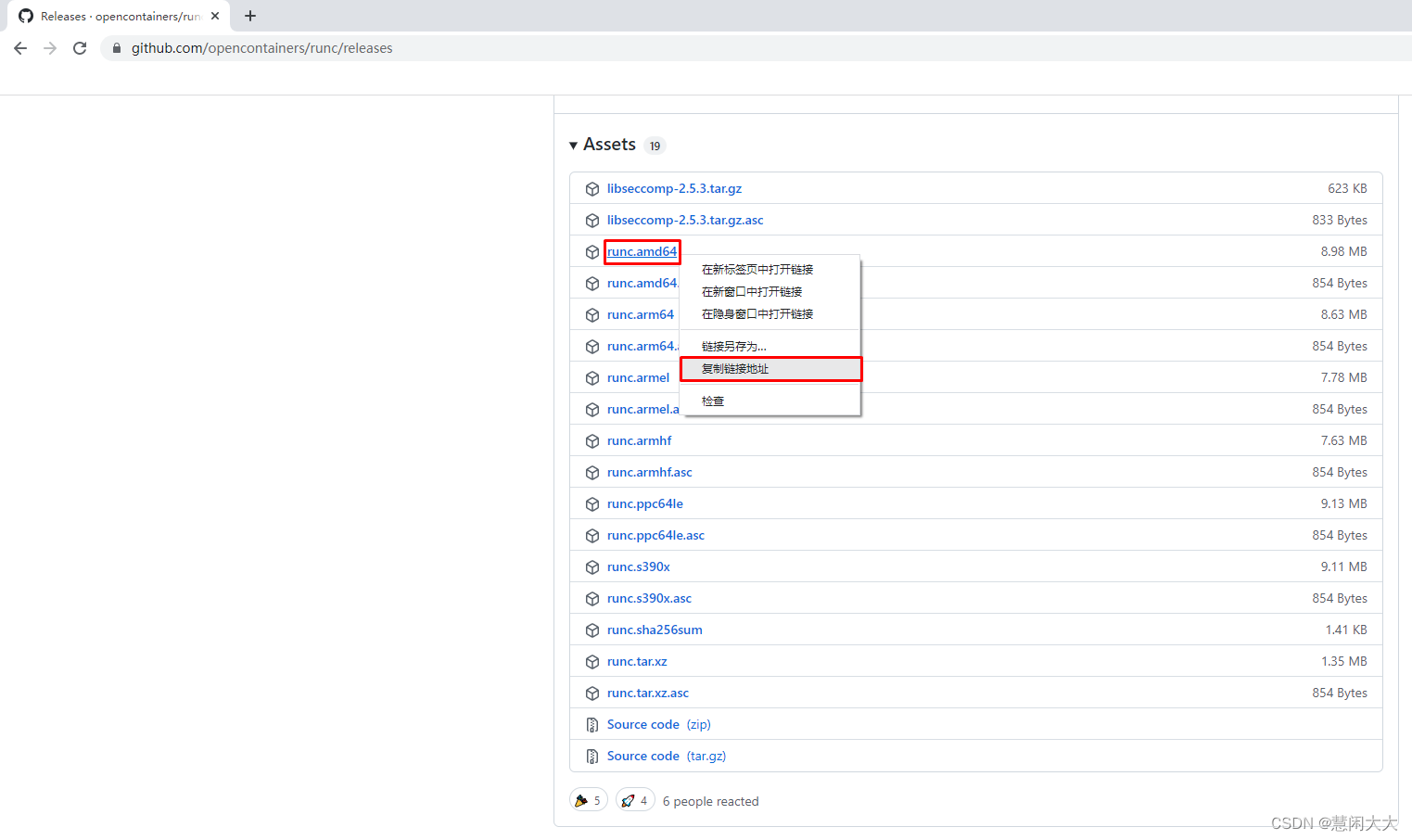Viewport: 1412px width, 840px height.
Task: Click package icon beside runc.armhf.asc
Action: tap(592, 473)
